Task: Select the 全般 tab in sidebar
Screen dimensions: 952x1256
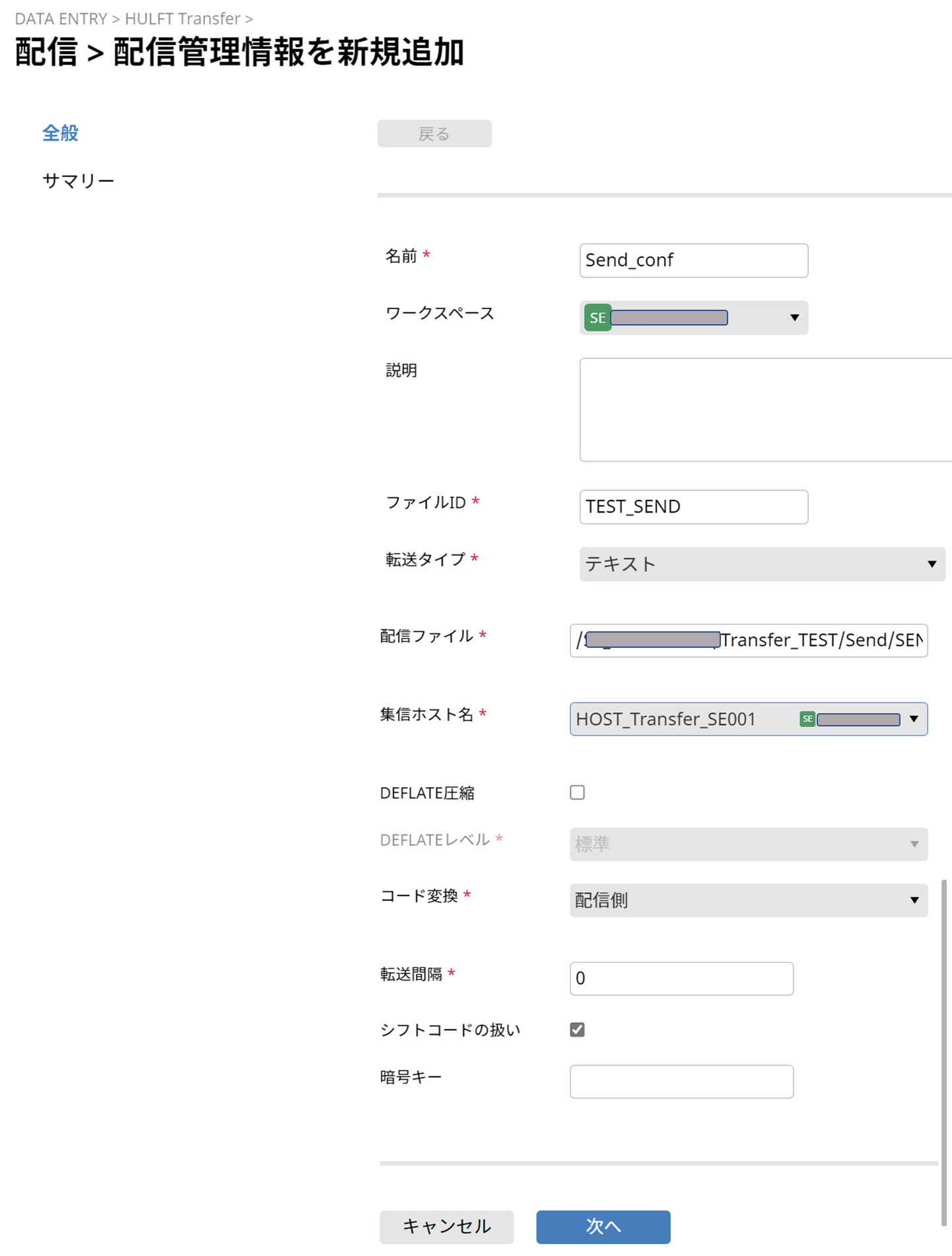Action: [x=60, y=133]
